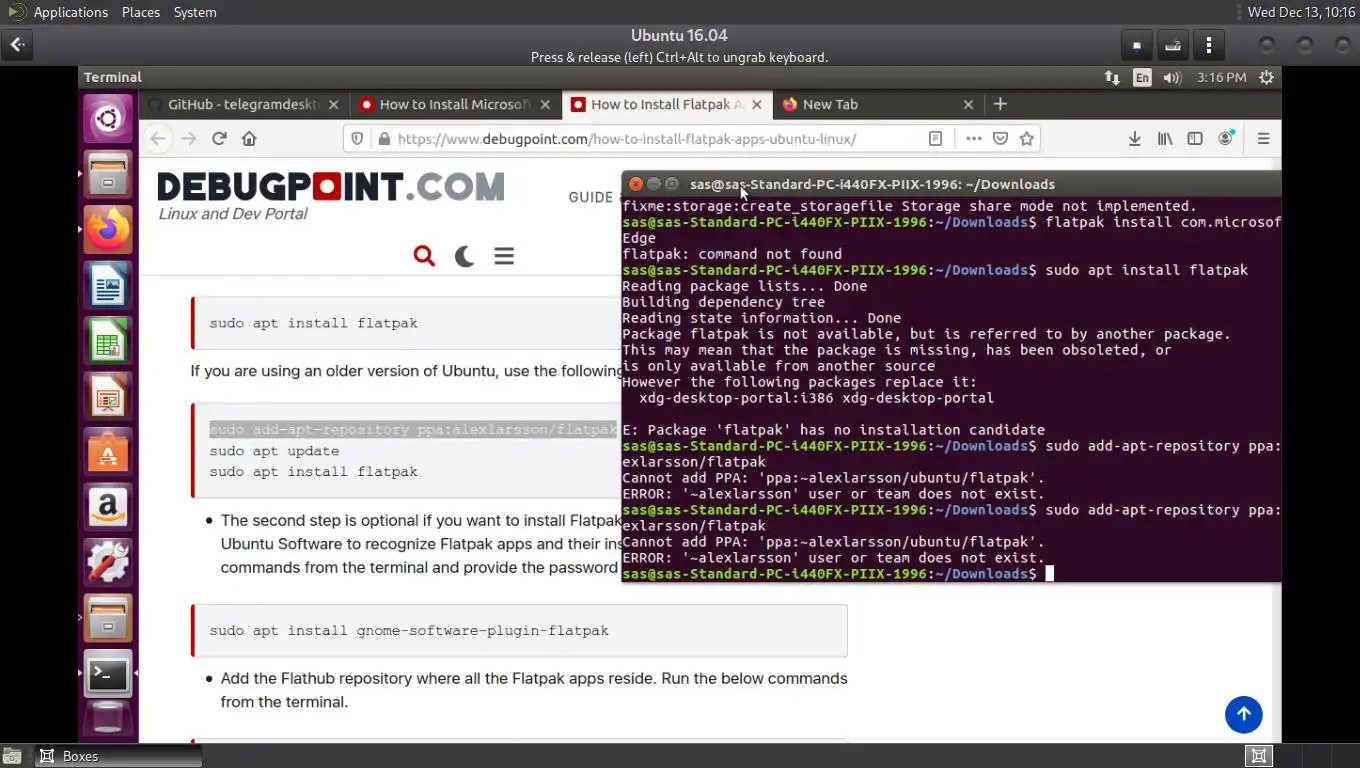Open DebugPoint site hamburger menu
This screenshot has width=1360, height=768.
pyautogui.click(x=504, y=256)
